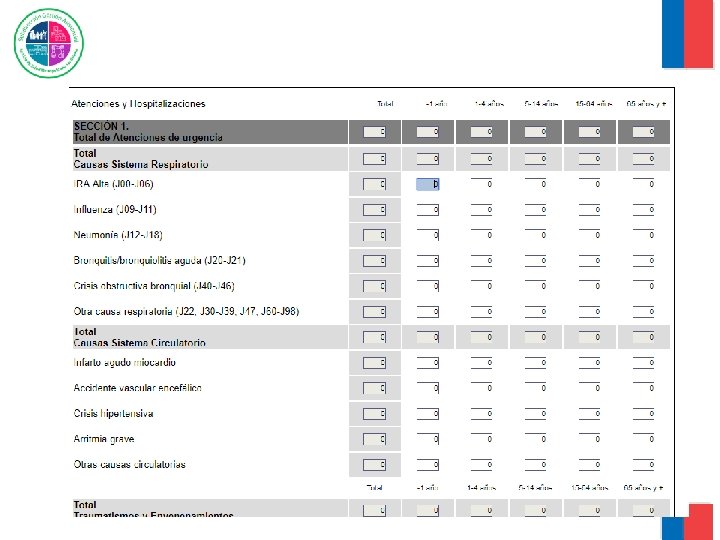The image size is (720, 540).
Task: Select the highlighted IRA Alta under-1-year field
Action: [x=428, y=184]
